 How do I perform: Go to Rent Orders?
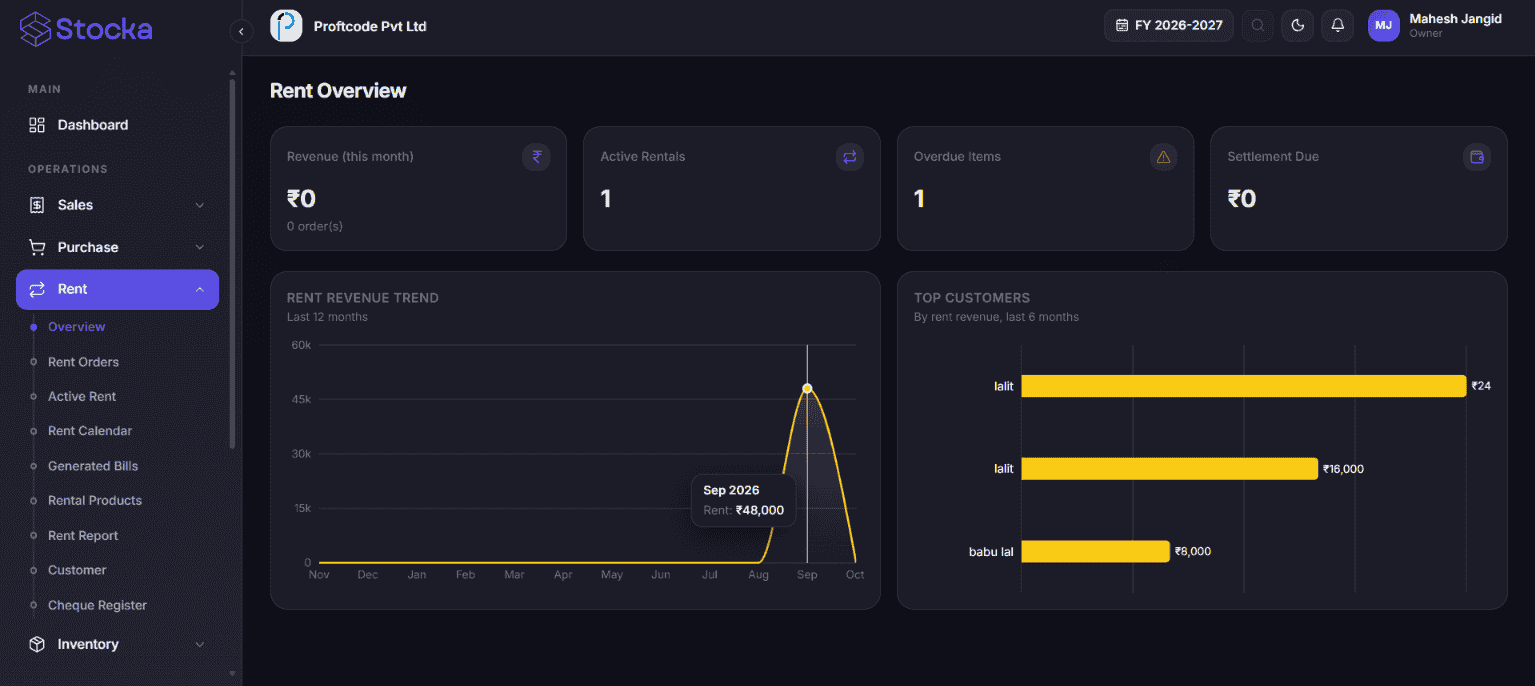click(x=83, y=362)
